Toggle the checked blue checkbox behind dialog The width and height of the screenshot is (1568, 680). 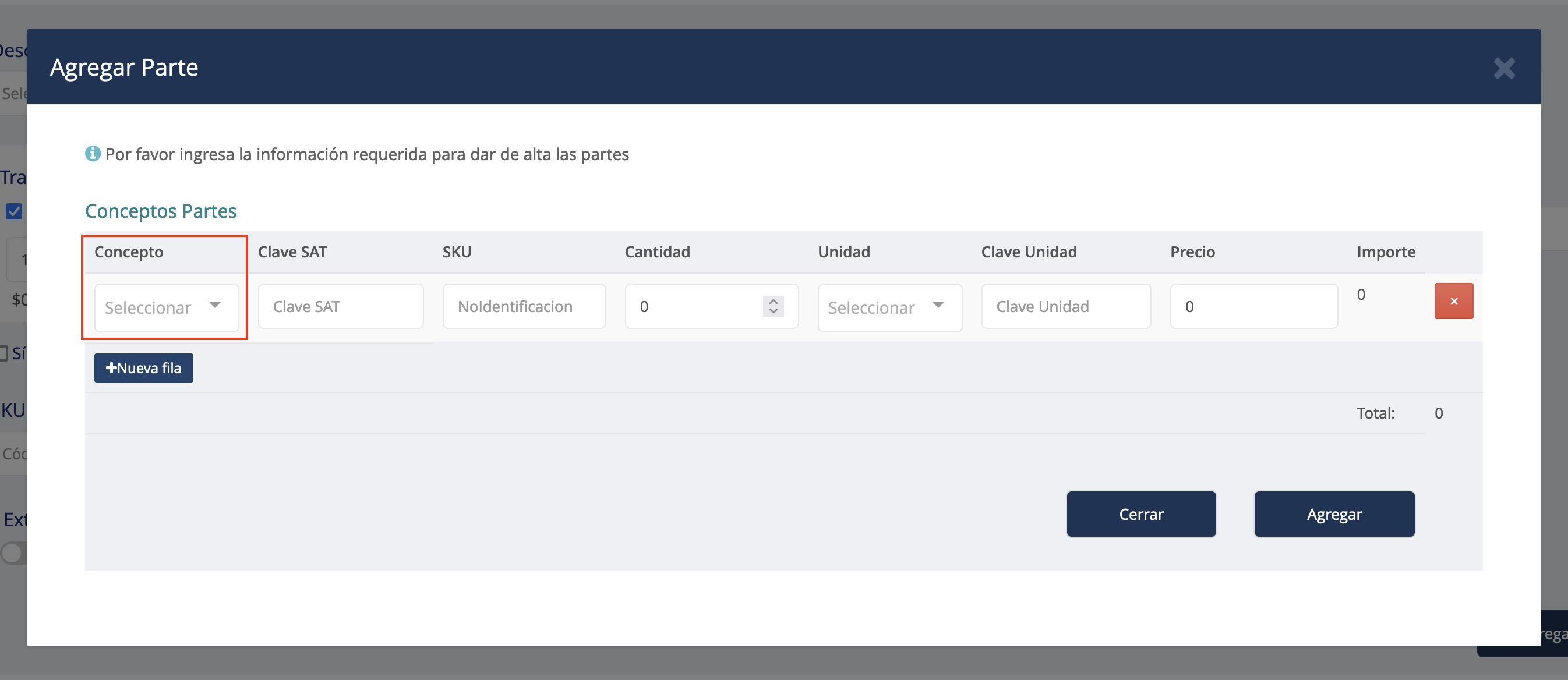pyautogui.click(x=14, y=211)
